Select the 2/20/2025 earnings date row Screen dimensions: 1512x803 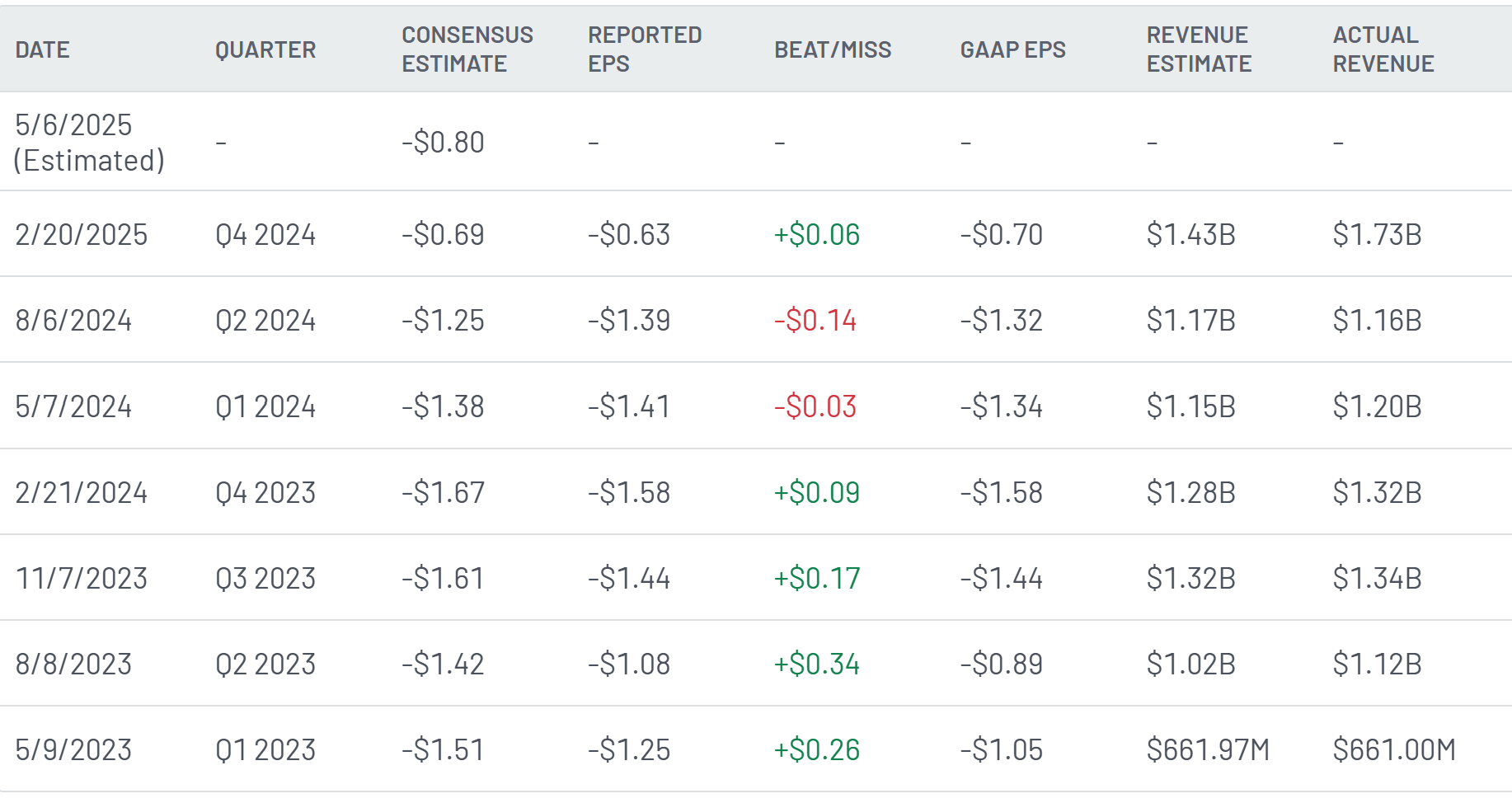click(756, 234)
